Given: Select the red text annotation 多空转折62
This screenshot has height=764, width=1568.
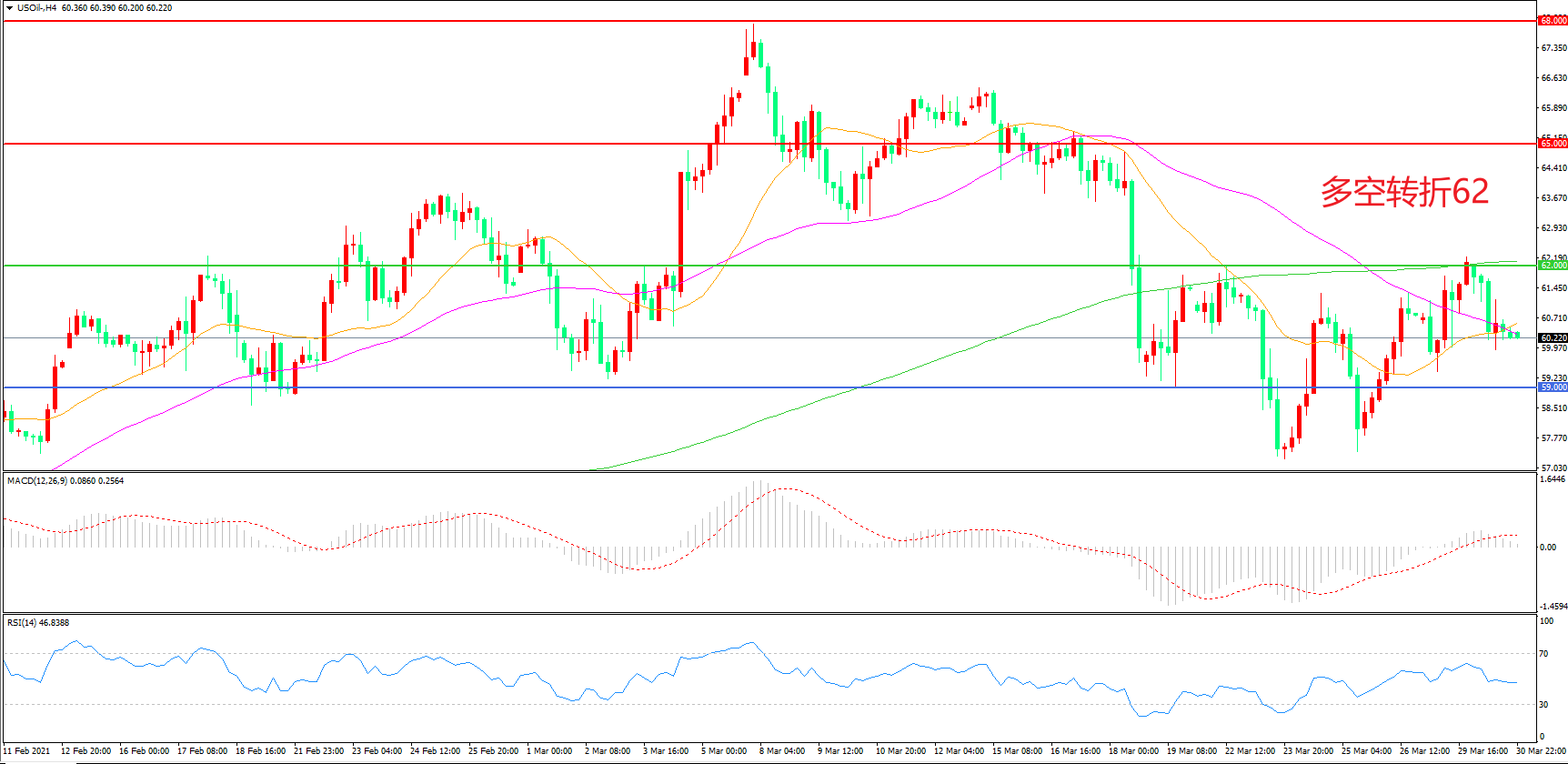Looking at the screenshot, I should tap(1404, 192).
